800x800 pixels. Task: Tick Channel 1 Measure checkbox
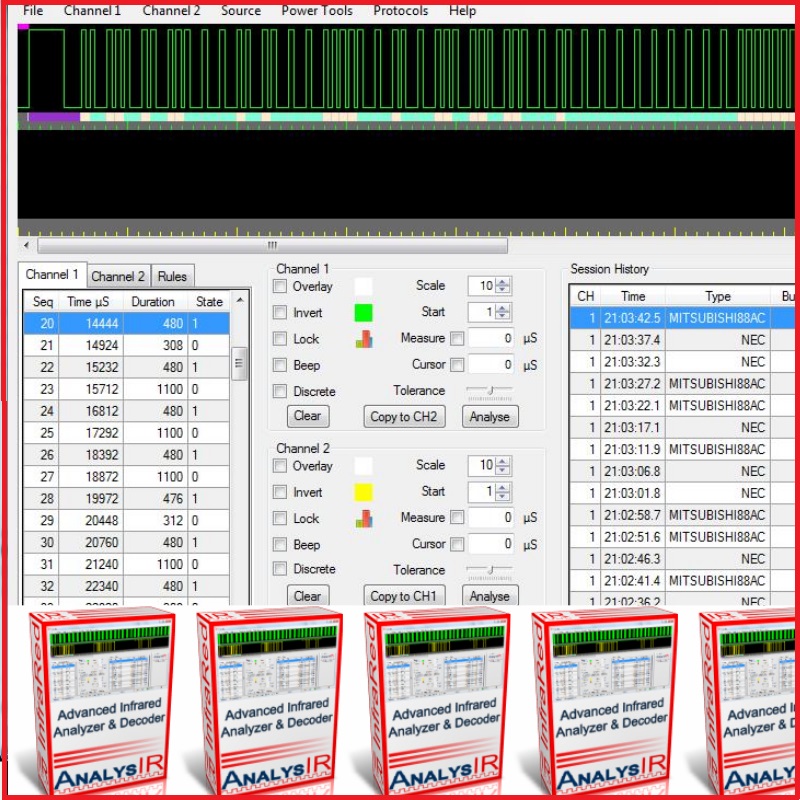tap(458, 338)
